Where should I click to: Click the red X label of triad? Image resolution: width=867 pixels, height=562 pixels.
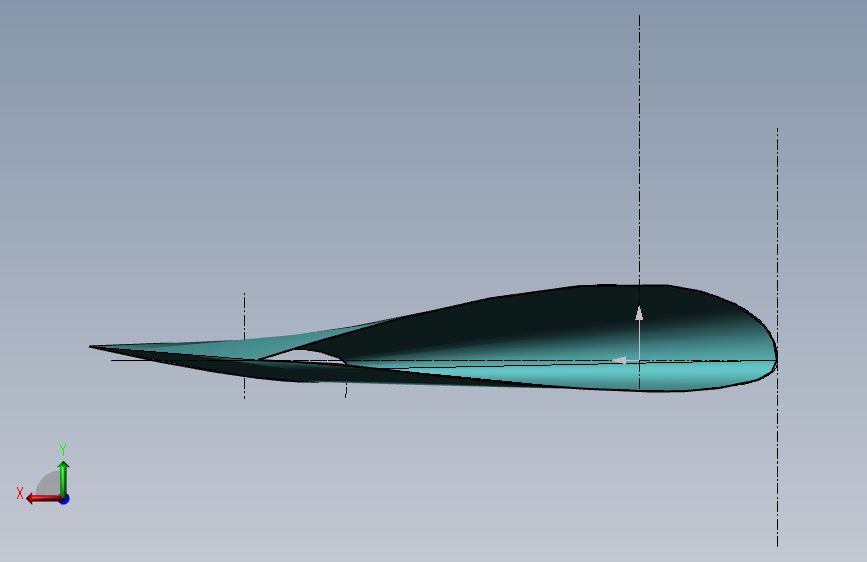click(20, 493)
